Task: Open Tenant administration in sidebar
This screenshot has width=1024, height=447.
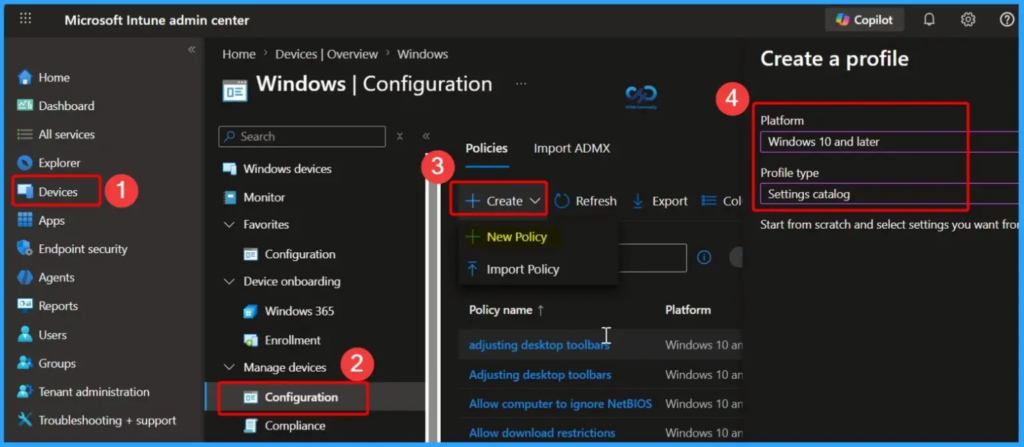Action: click(x=84, y=392)
